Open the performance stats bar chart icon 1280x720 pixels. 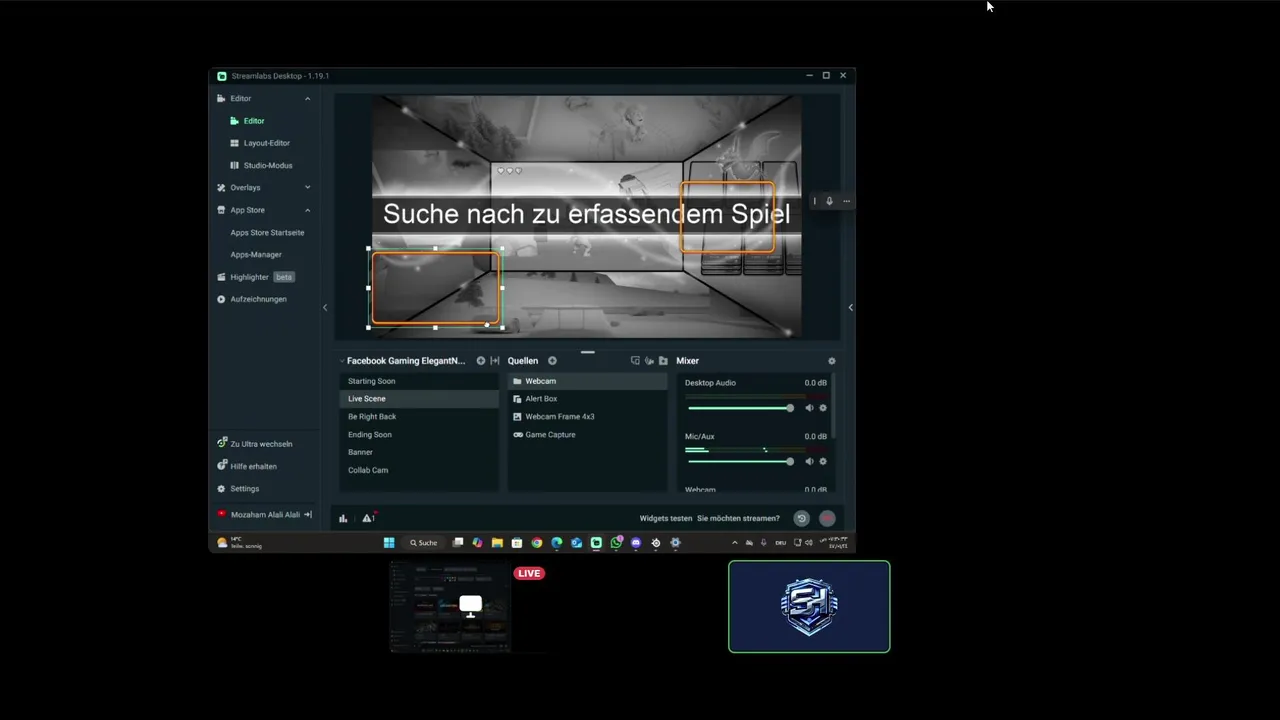343,518
